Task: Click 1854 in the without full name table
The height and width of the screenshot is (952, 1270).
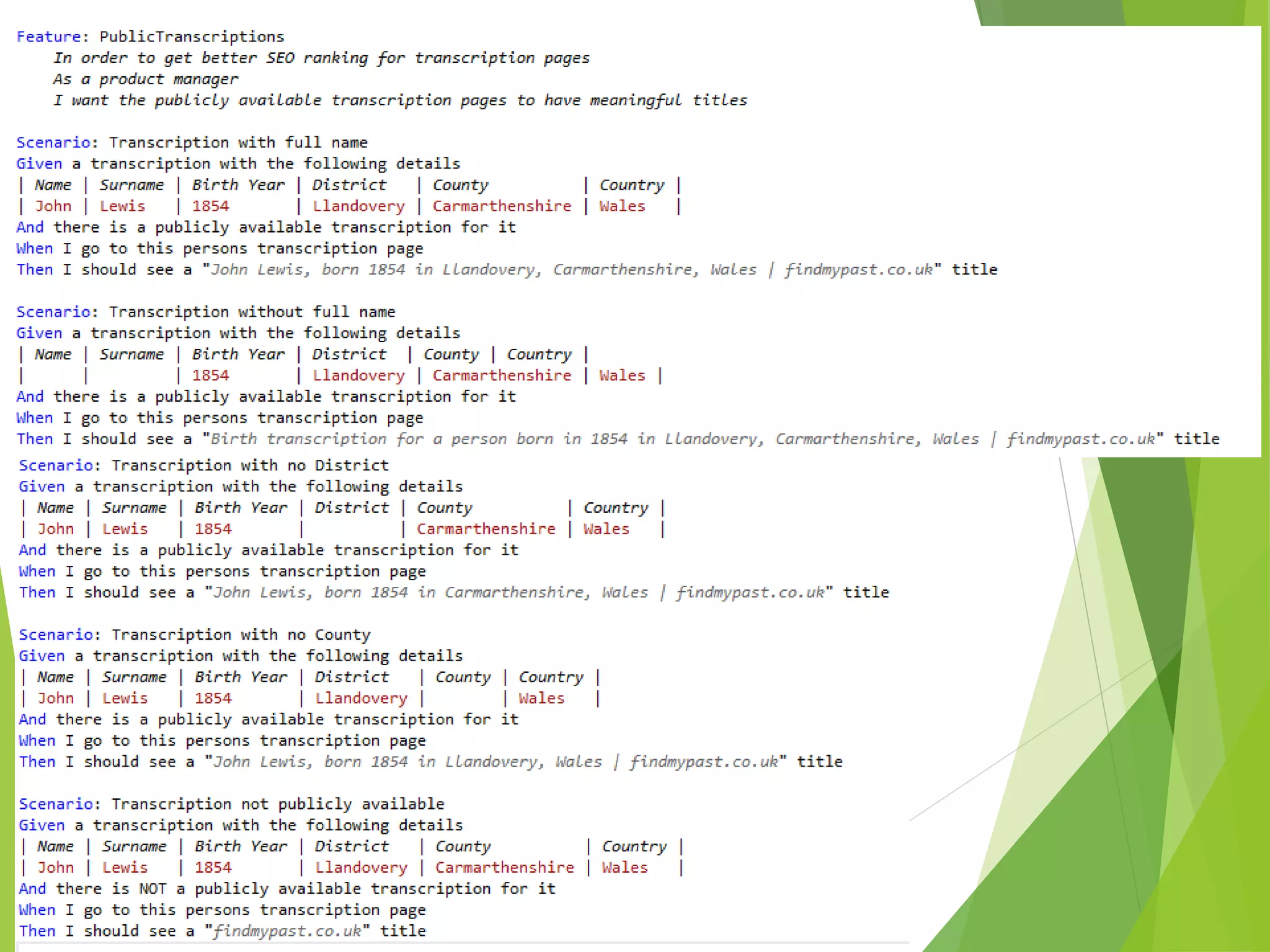Action: [x=210, y=376]
